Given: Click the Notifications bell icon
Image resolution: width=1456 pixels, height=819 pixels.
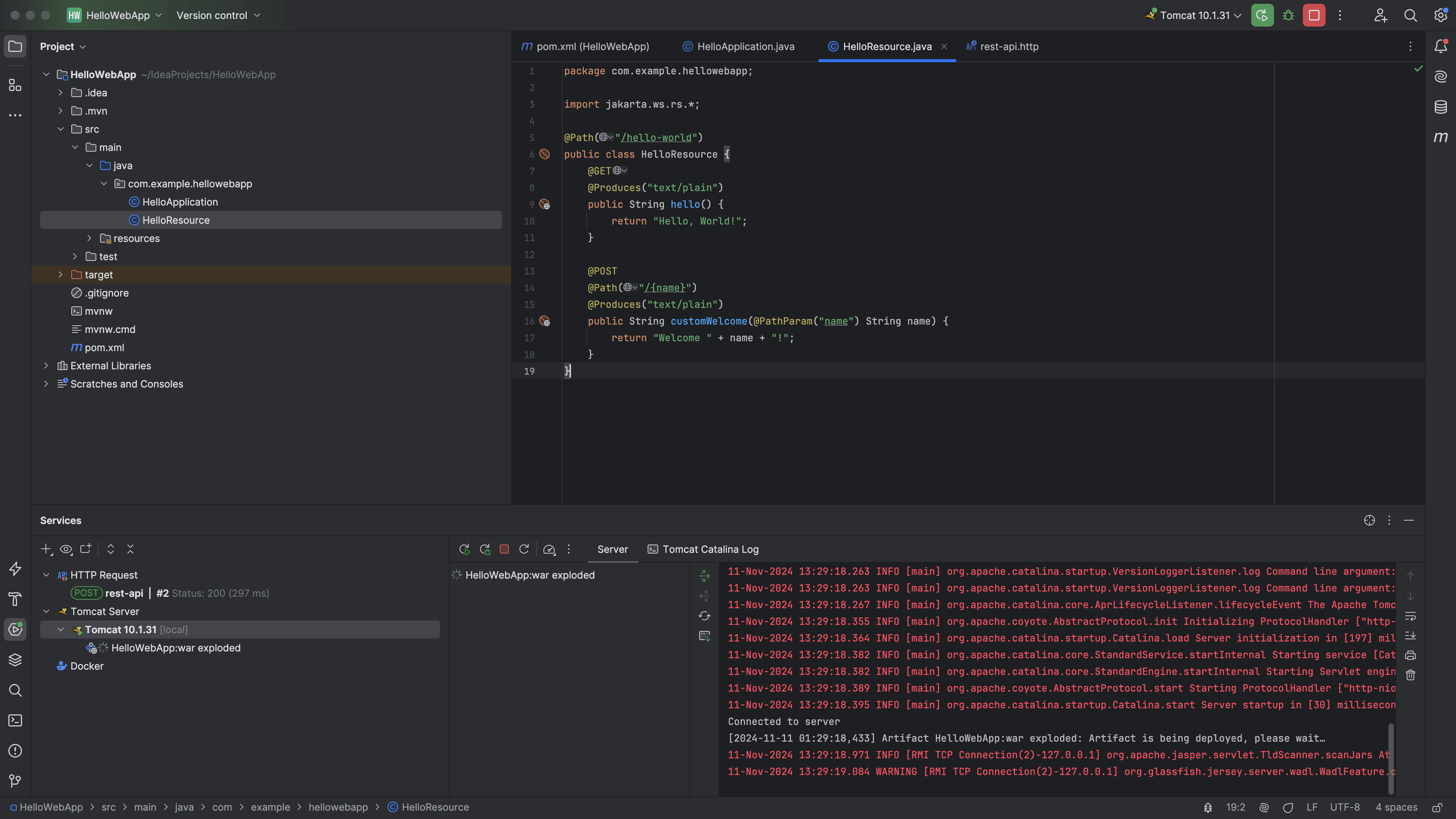Looking at the screenshot, I should (1441, 46).
